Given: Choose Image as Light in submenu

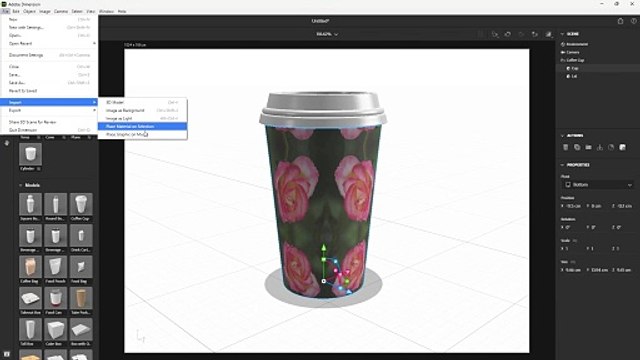Looking at the screenshot, I should (142, 118).
